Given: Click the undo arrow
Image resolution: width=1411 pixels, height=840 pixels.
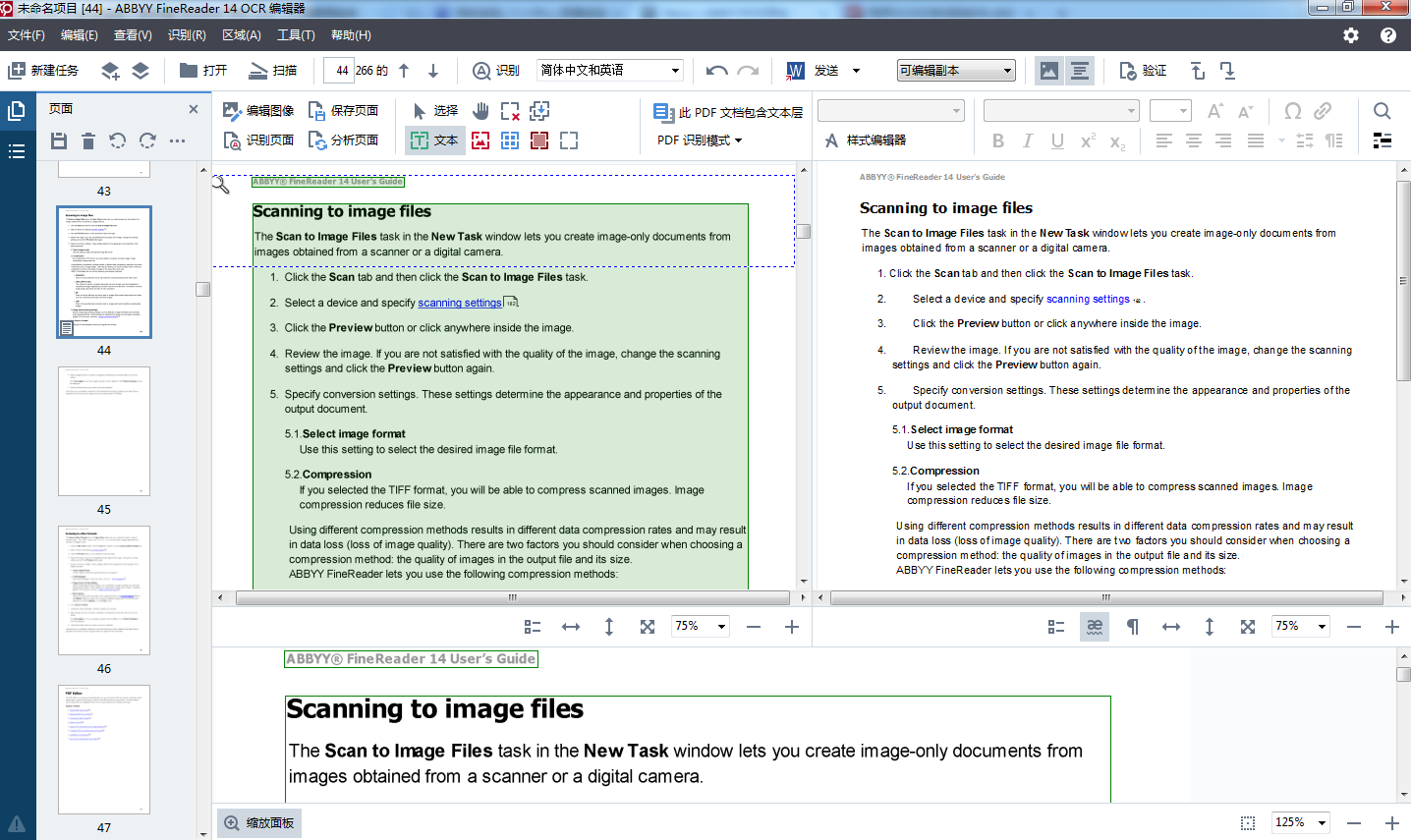Looking at the screenshot, I should click(x=716, y=71).
